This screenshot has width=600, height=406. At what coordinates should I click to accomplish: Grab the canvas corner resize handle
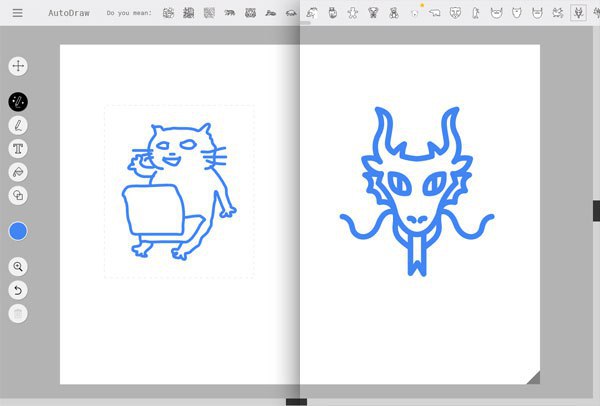pos(534,377)
